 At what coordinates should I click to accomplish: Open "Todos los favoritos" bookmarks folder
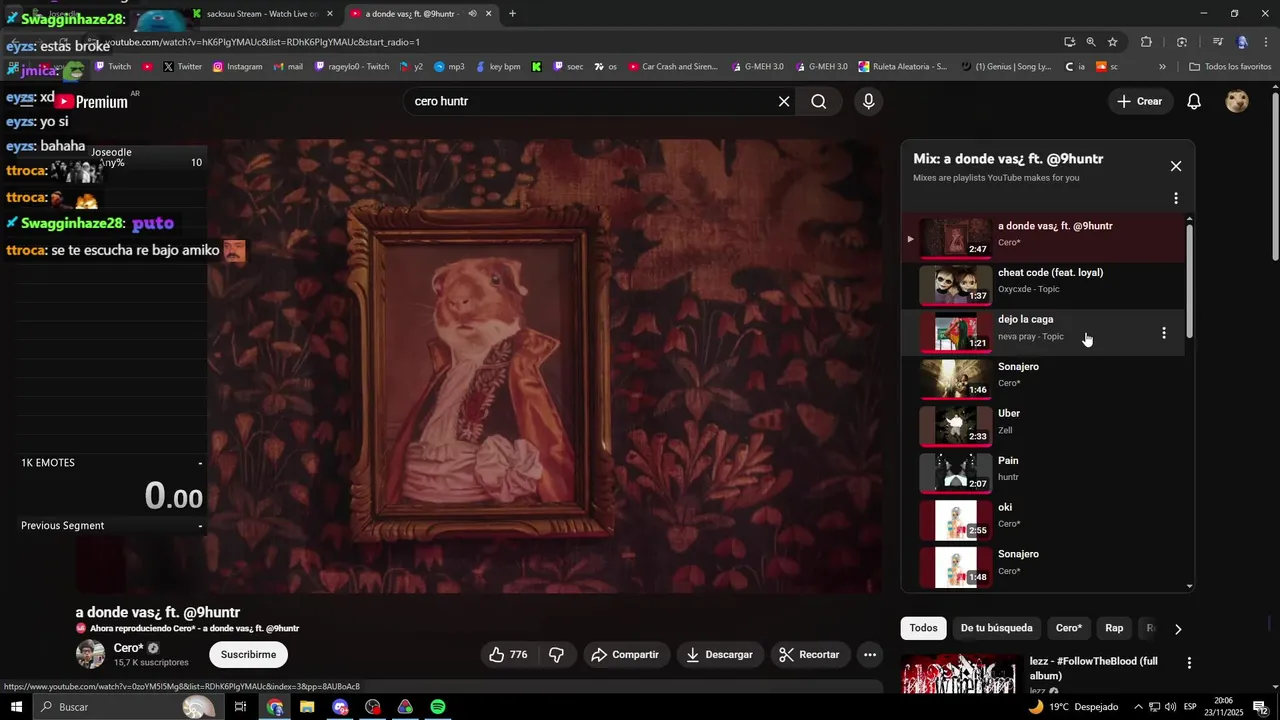tap(1230, 67)
